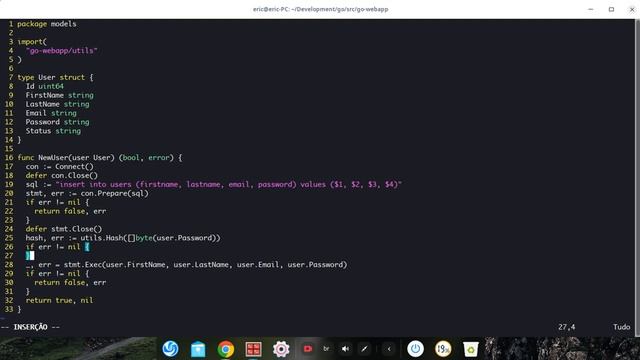Screen dimensions: 640x360
Task: Open the volume speaker tray icon
Action: (345, 349)
